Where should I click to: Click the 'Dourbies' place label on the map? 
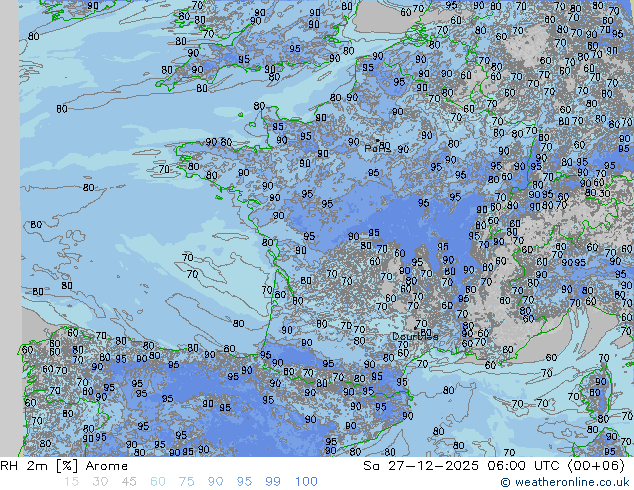[x=415, y=336]
